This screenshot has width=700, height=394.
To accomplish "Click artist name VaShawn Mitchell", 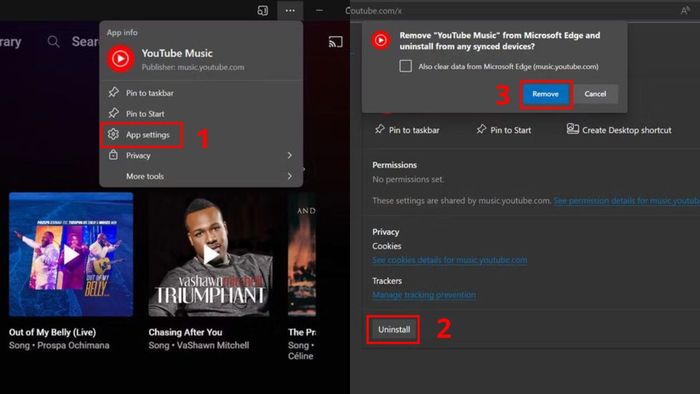I will (x=213, y=345).
